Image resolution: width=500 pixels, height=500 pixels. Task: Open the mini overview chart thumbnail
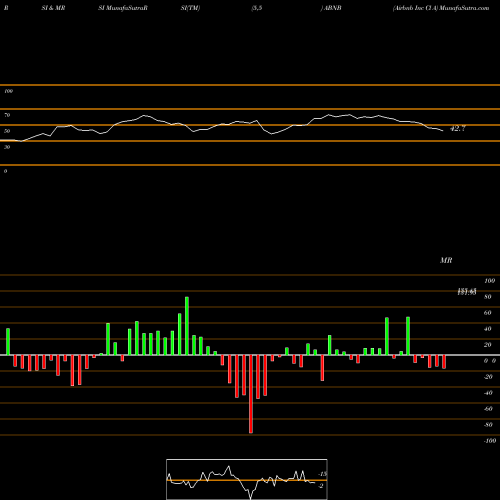click(x=247, y=479)
